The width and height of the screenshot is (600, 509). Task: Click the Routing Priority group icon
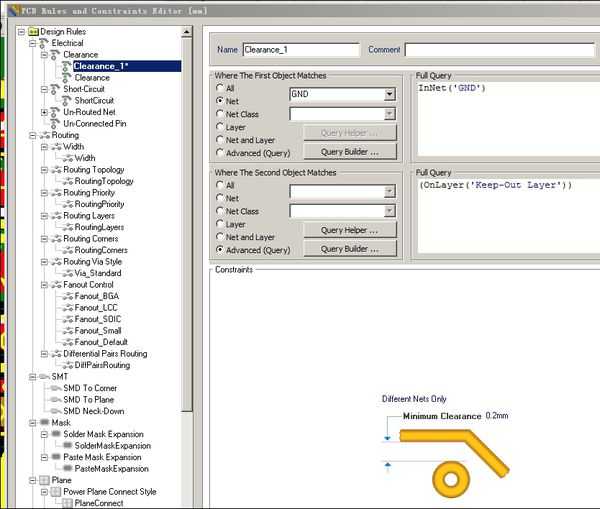[x=56, y=193]
